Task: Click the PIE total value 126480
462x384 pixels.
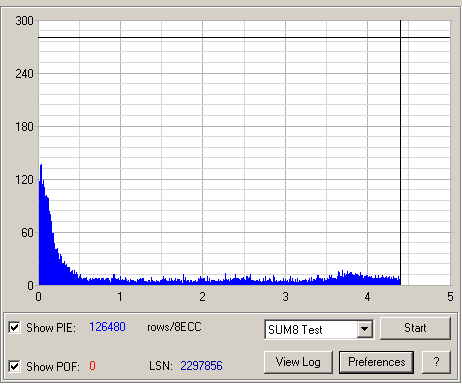Action: coord(107,327)
